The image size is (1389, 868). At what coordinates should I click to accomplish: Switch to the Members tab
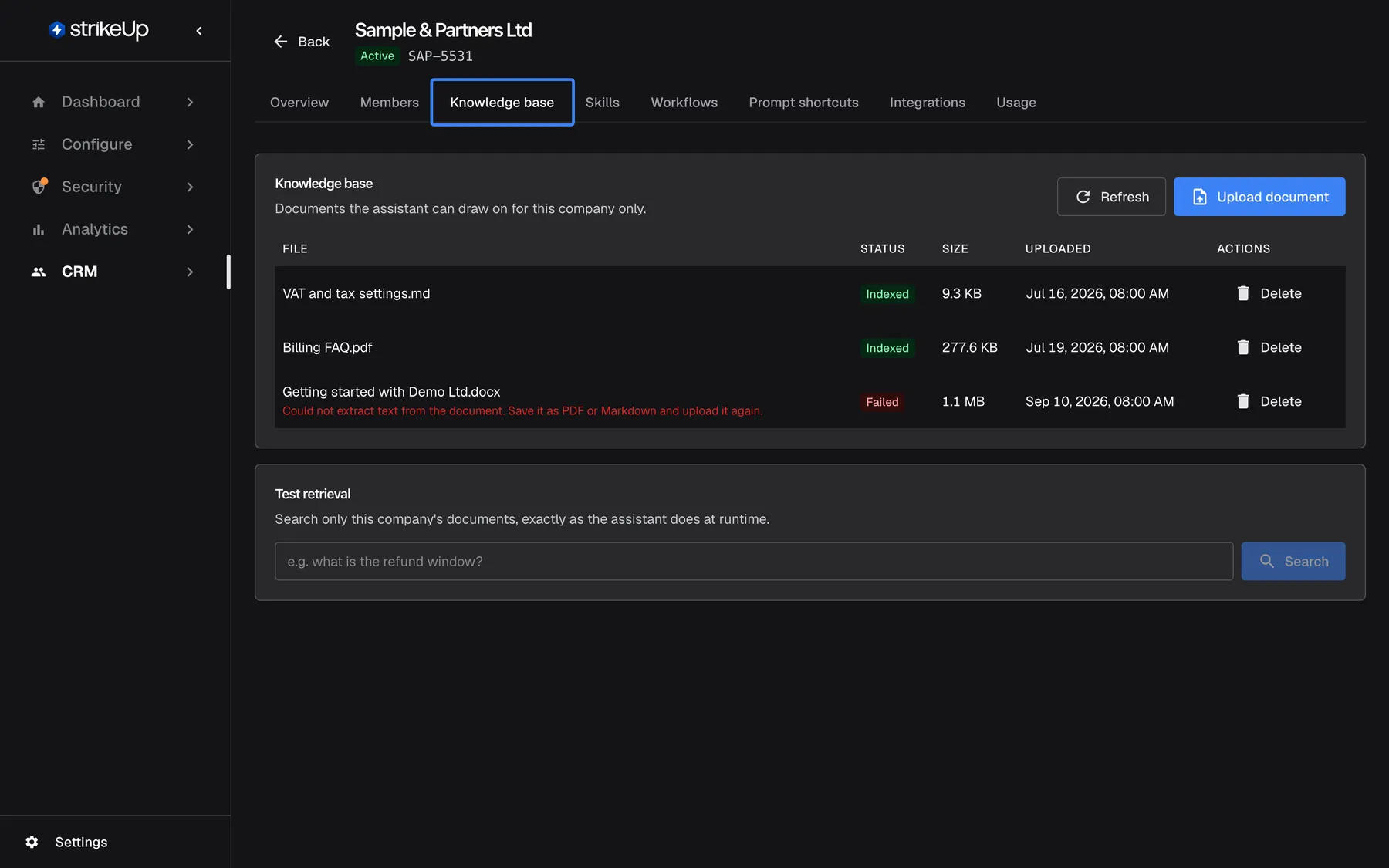point(389,103)
